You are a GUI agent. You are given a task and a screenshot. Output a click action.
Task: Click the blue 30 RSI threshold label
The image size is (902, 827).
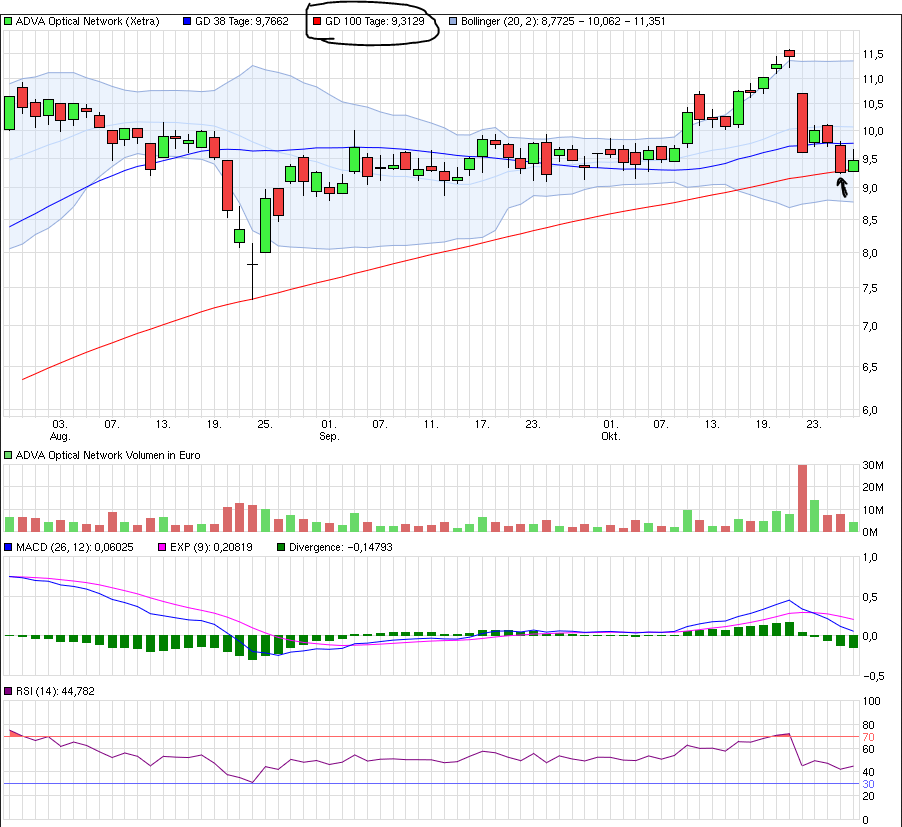pos(868,784)
